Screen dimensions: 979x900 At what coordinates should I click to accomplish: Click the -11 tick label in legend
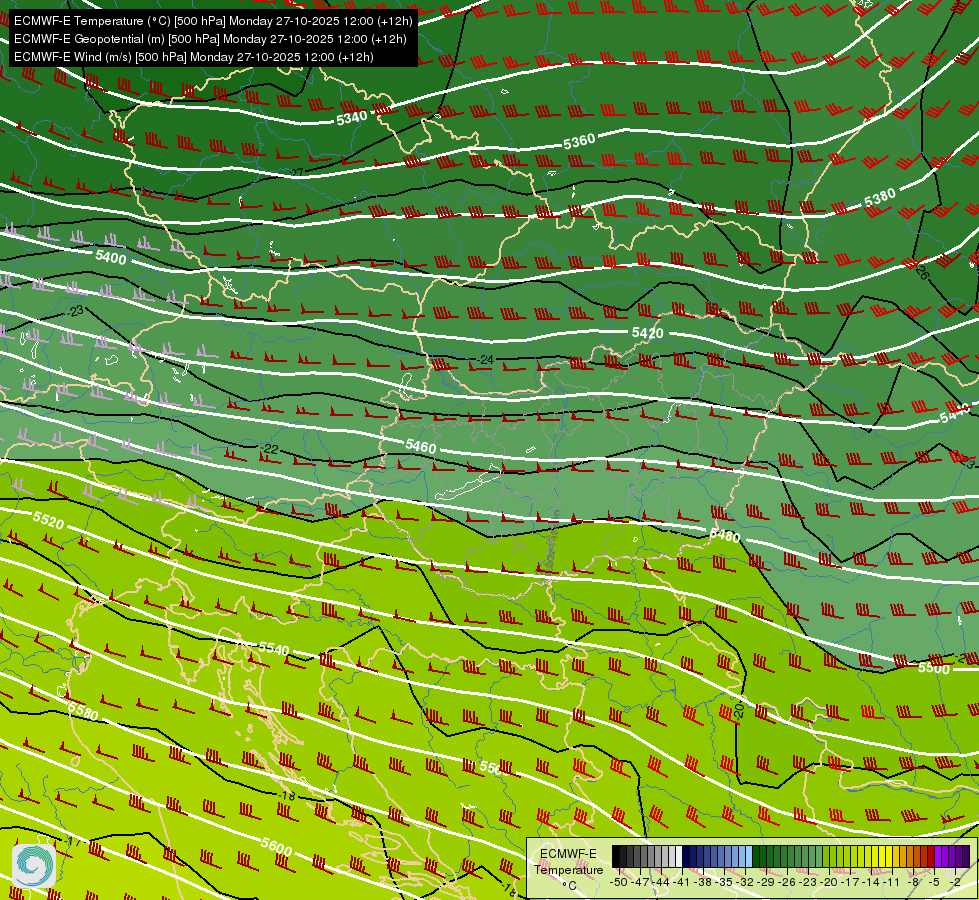tap(891, 882)
